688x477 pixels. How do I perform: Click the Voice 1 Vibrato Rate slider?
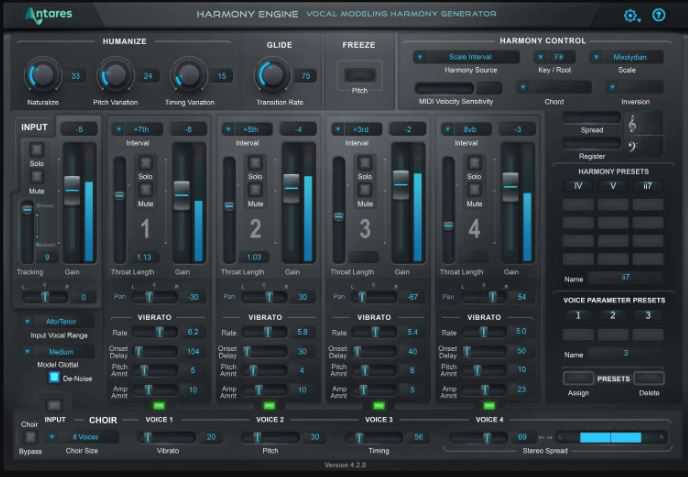point(155,332)
